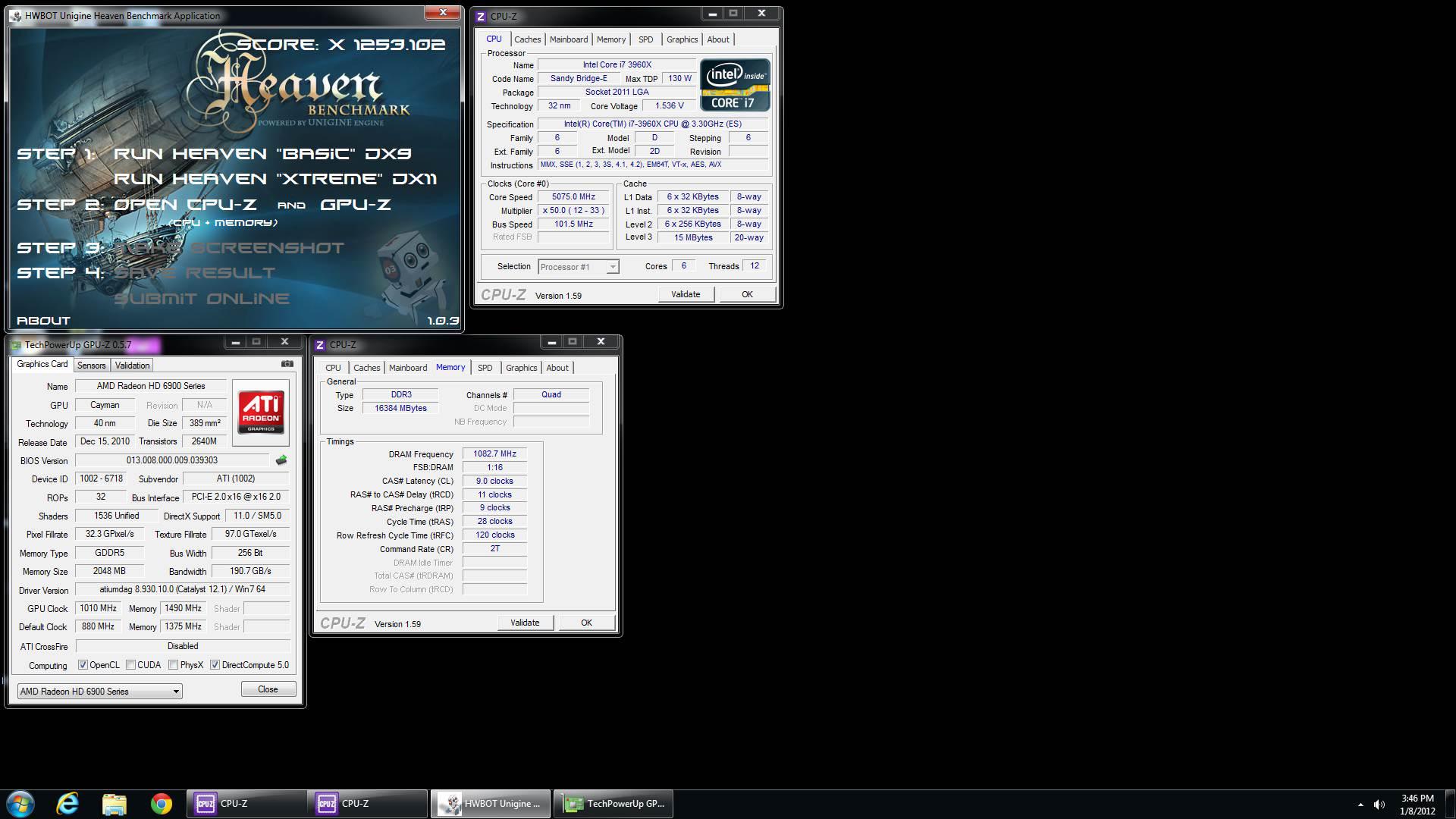This screenshot has height=819, width=1456.
Task: Click Validate in the top CPU-Z window
Action: (x=686, y=294)
